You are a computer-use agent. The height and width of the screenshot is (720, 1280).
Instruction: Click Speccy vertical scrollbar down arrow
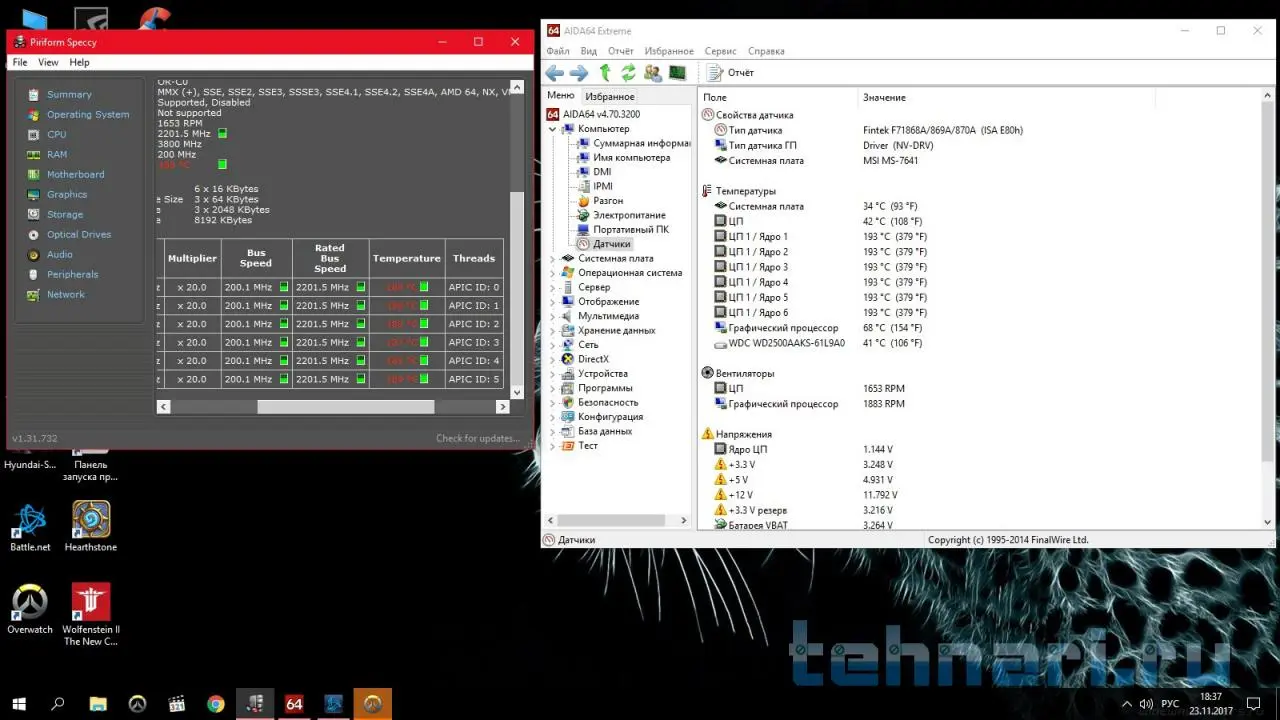pyautogui.click(x=517, y=392)
